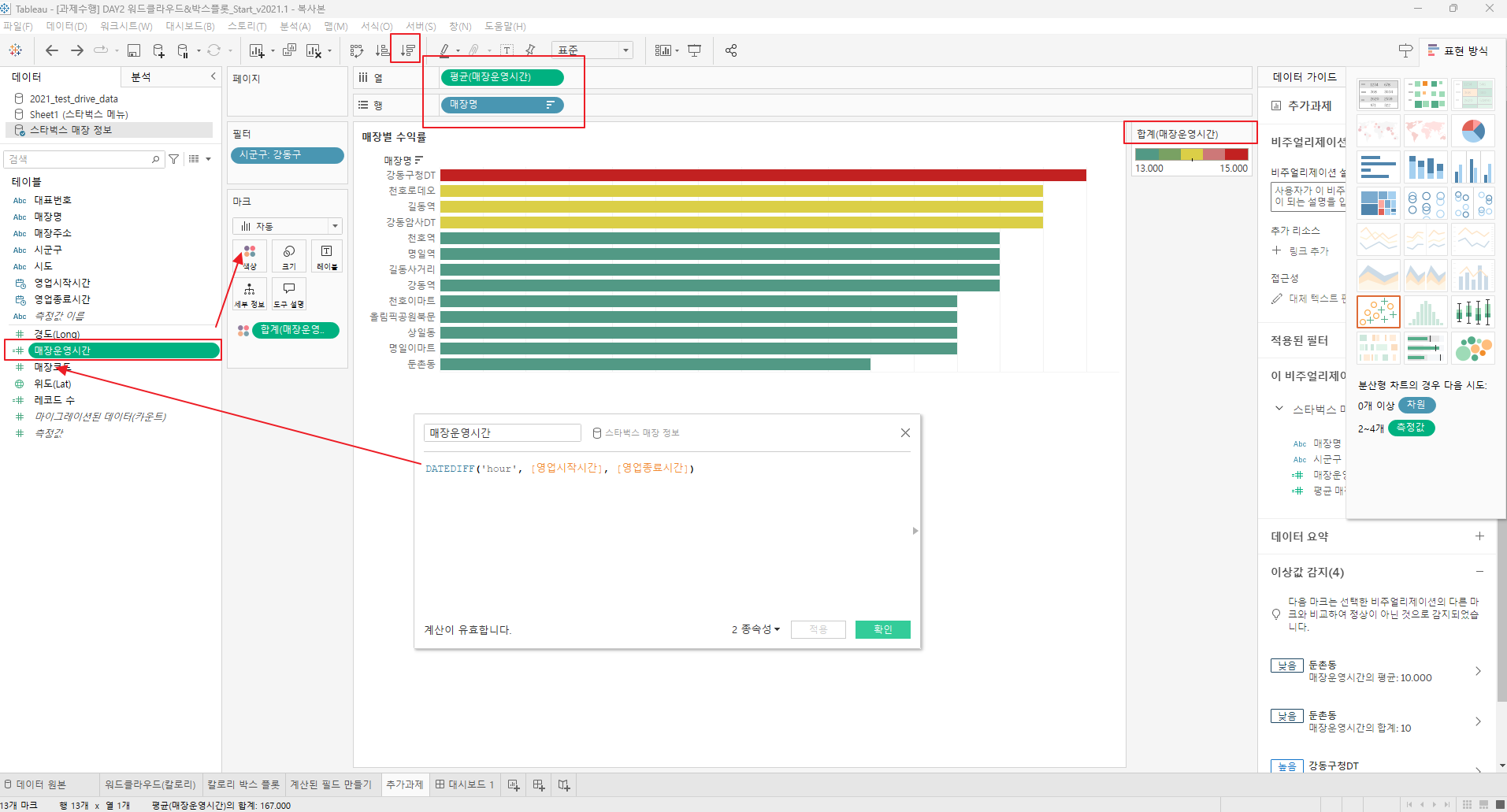Swap rows and columns
Viewport: 1507px width, 812px height.
pos(357,50)
